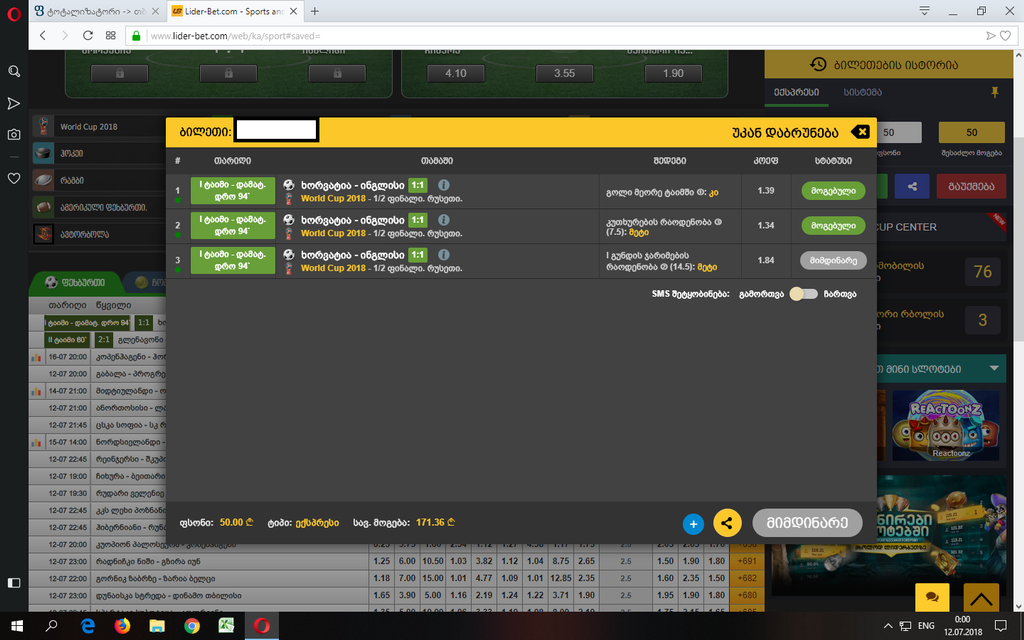Screen dimensions: 1024x640
Task: Click the blue share button in betslip
Action: coord(912,186)
